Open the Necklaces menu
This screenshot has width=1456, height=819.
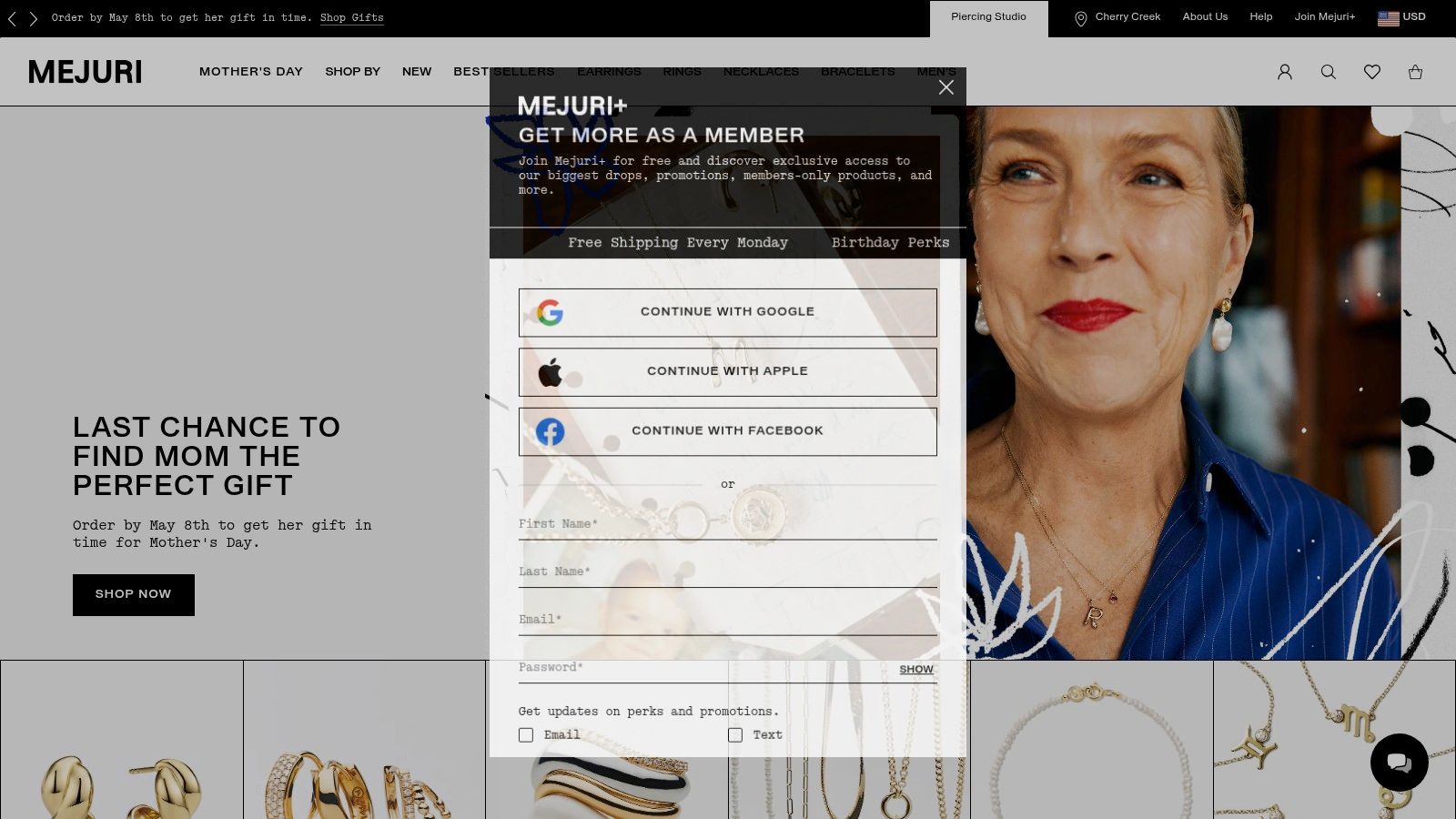(761, 72)
